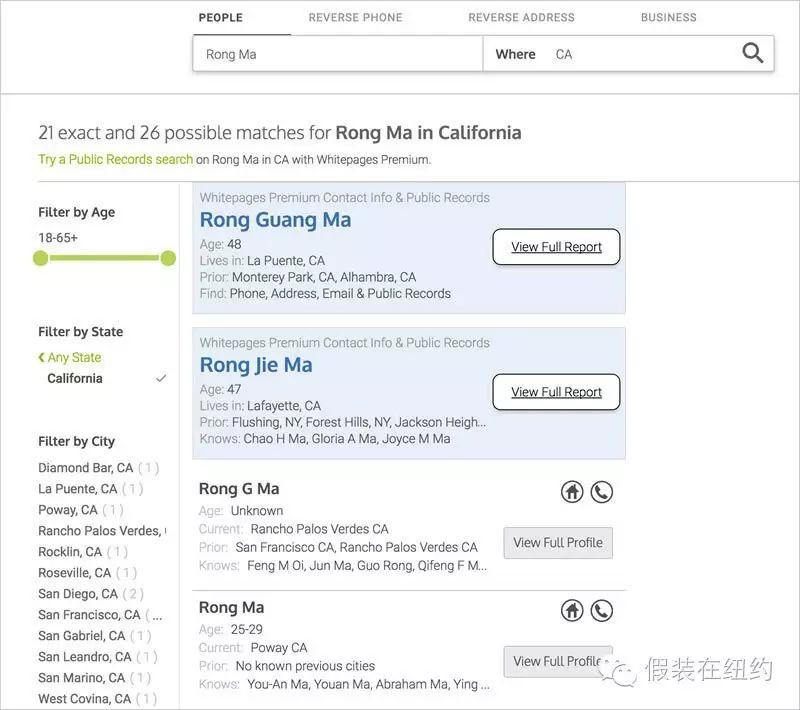Click the search magnifier icon
The height and width of the screenshot is (710, 800).
pyautogui.click(x=752, y=53)
